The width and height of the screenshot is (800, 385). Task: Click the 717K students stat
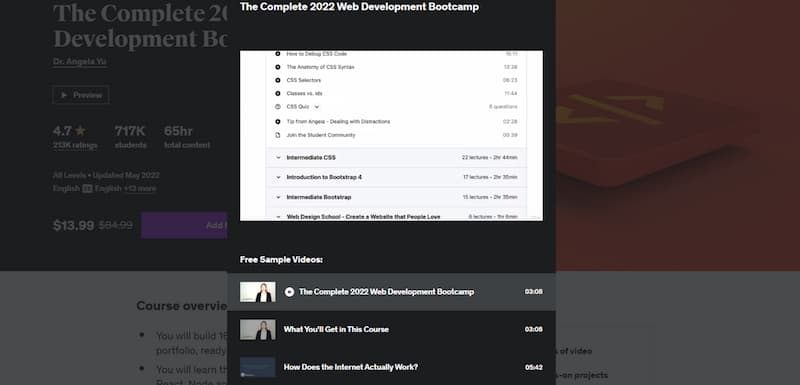pos(130,138)
